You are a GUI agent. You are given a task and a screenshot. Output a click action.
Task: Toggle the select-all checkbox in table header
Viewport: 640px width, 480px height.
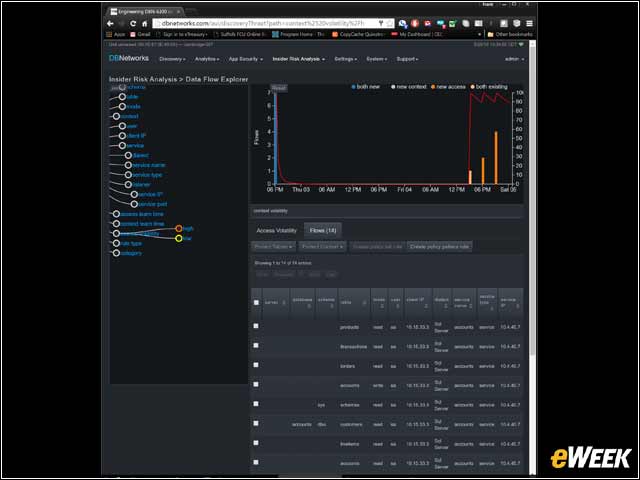[256, 303]
